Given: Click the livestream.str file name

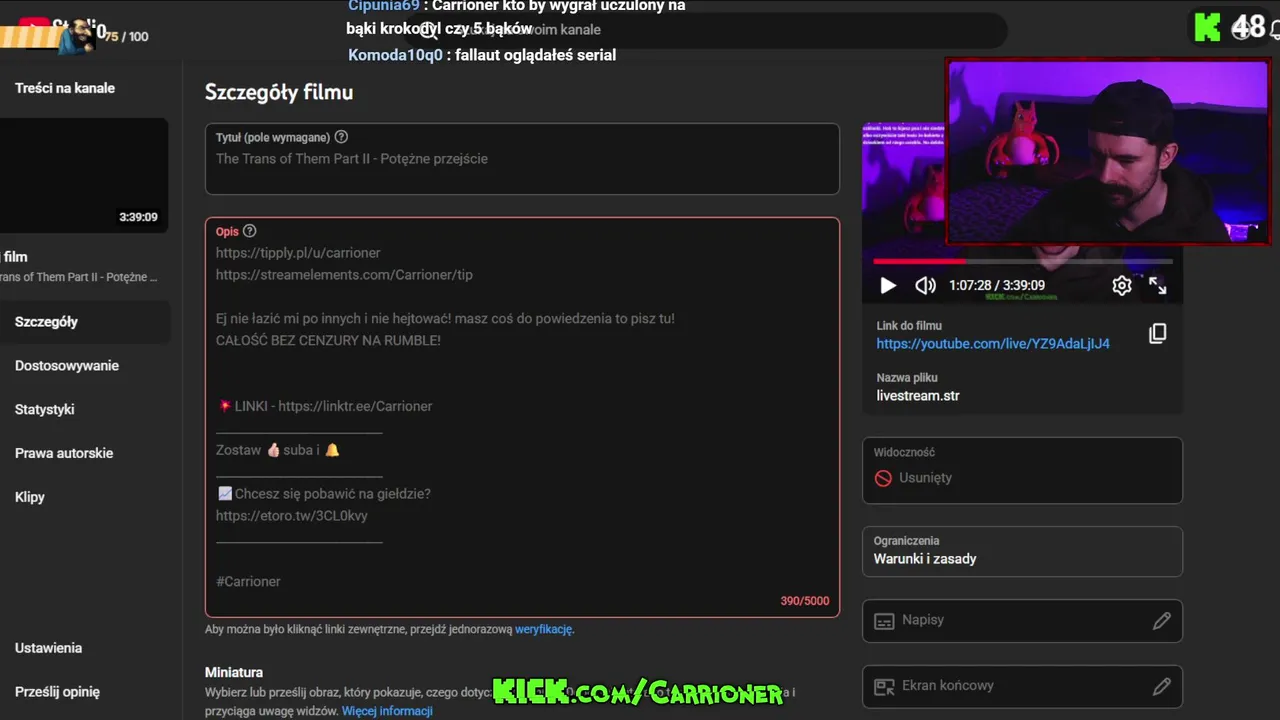Looking at the screenshot, I should point(918,395).
